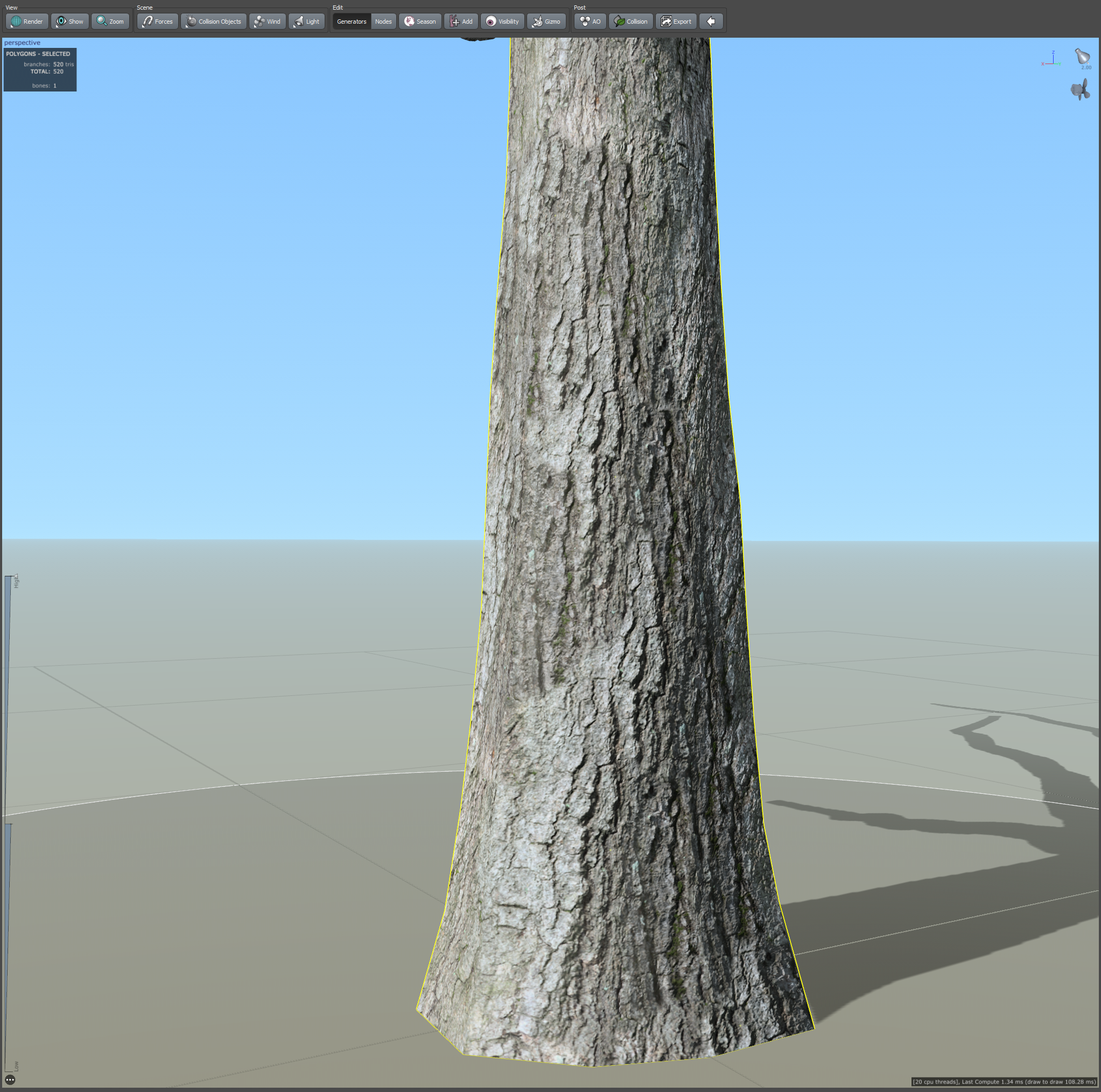Image resolution: width=1101 pixels, height=1092 pixels.
Task: Click the Gizmo toolbar button
Action: pyautogui.click(x=546, y=22)
